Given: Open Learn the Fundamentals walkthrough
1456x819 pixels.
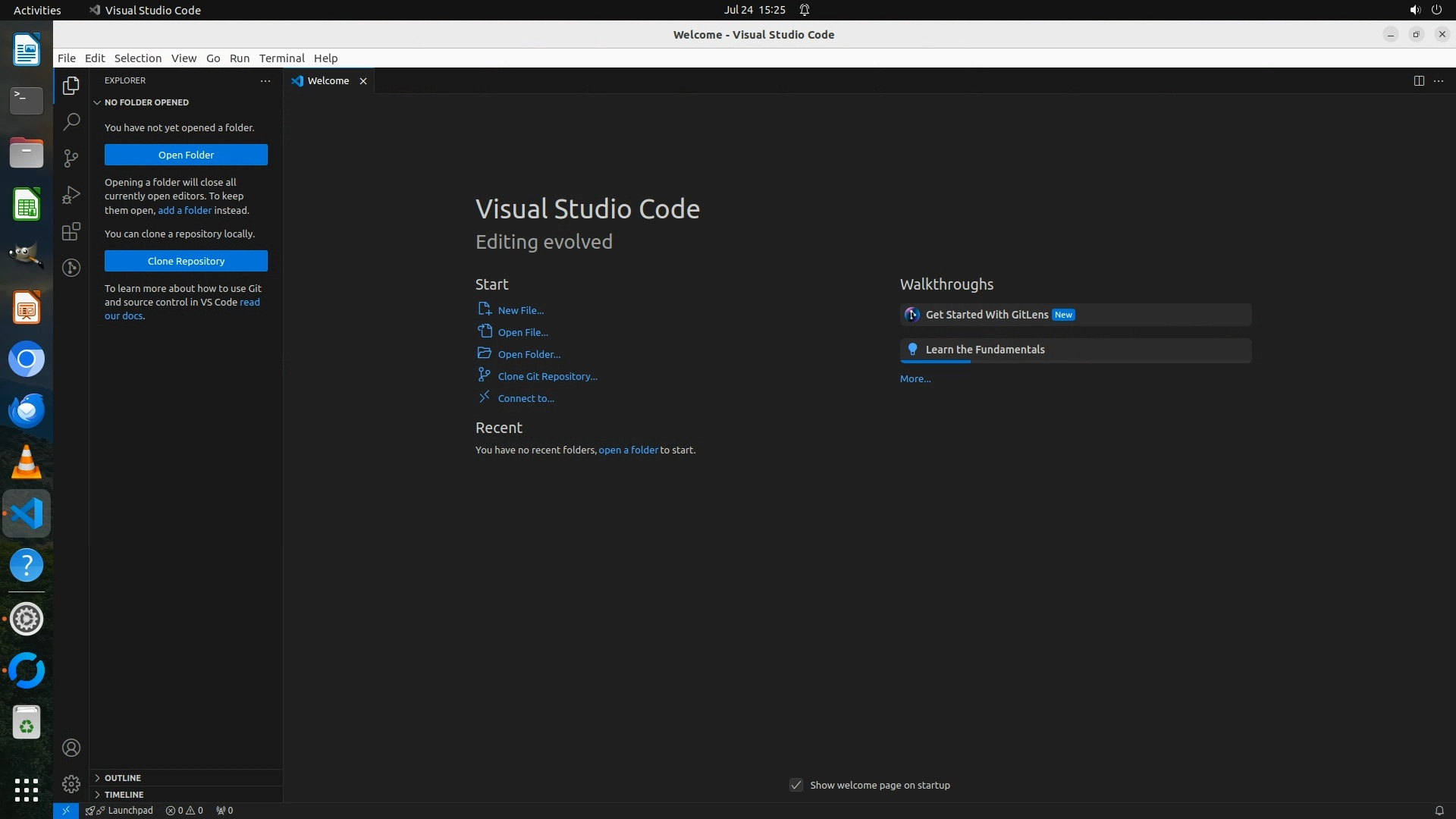Looking at the screenshot, I should [984, 350].
